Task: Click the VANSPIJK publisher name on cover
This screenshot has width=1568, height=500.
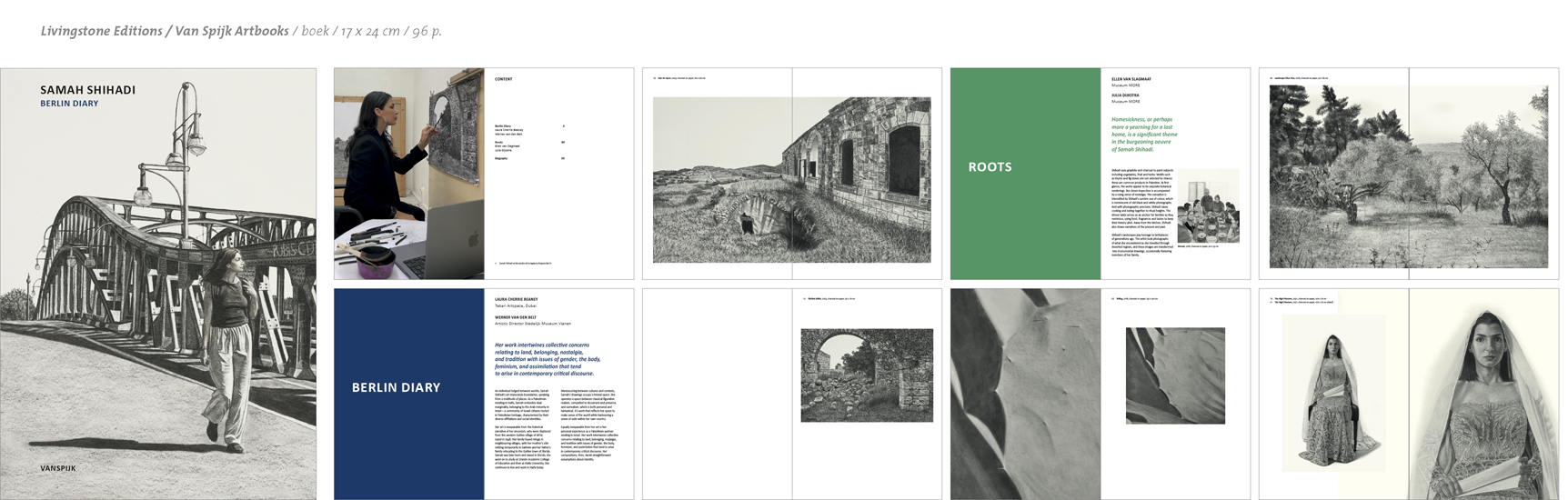Action: (x=58, y=468)
